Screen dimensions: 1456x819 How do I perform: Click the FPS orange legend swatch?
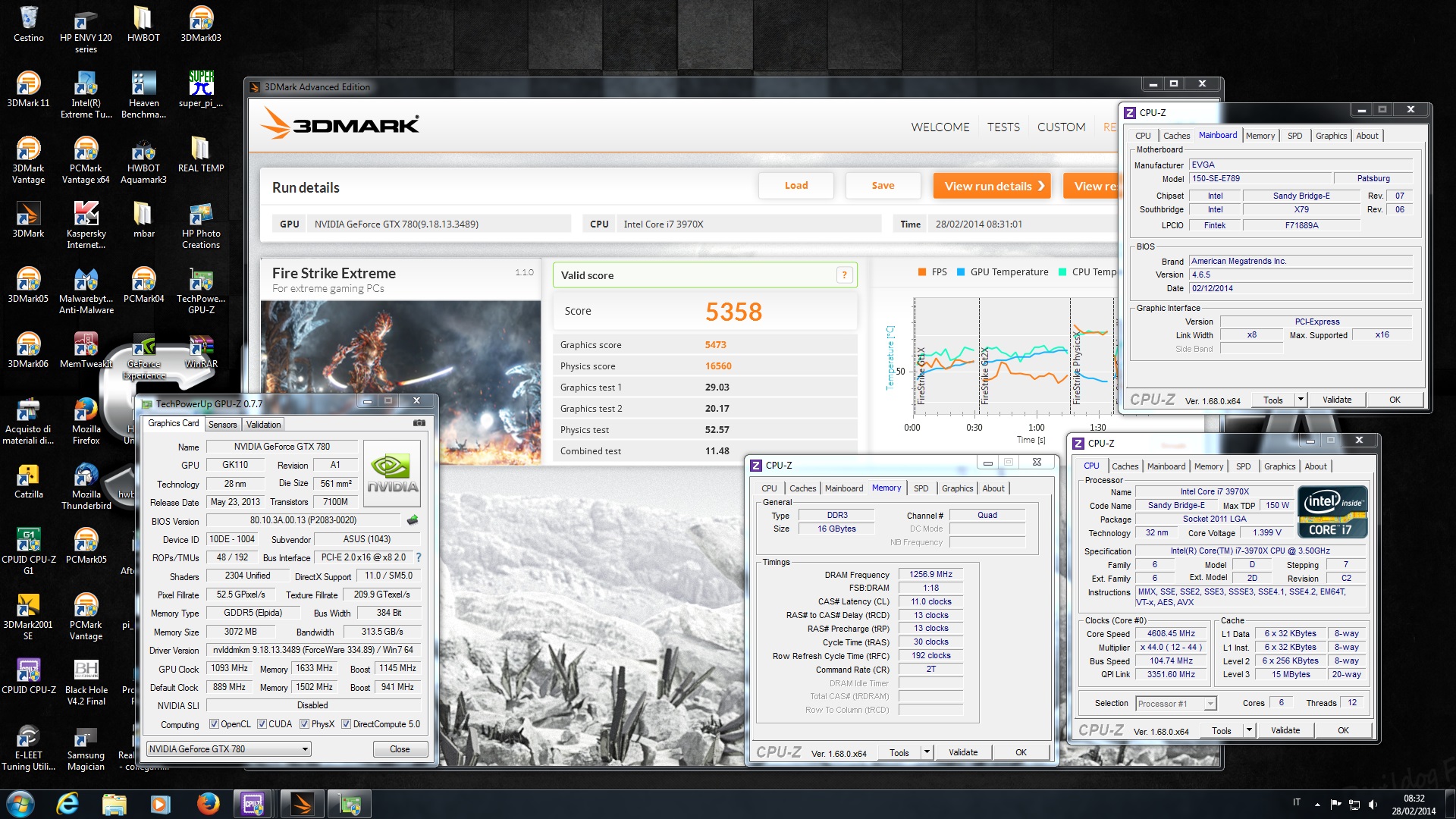[x=922, y=272]
